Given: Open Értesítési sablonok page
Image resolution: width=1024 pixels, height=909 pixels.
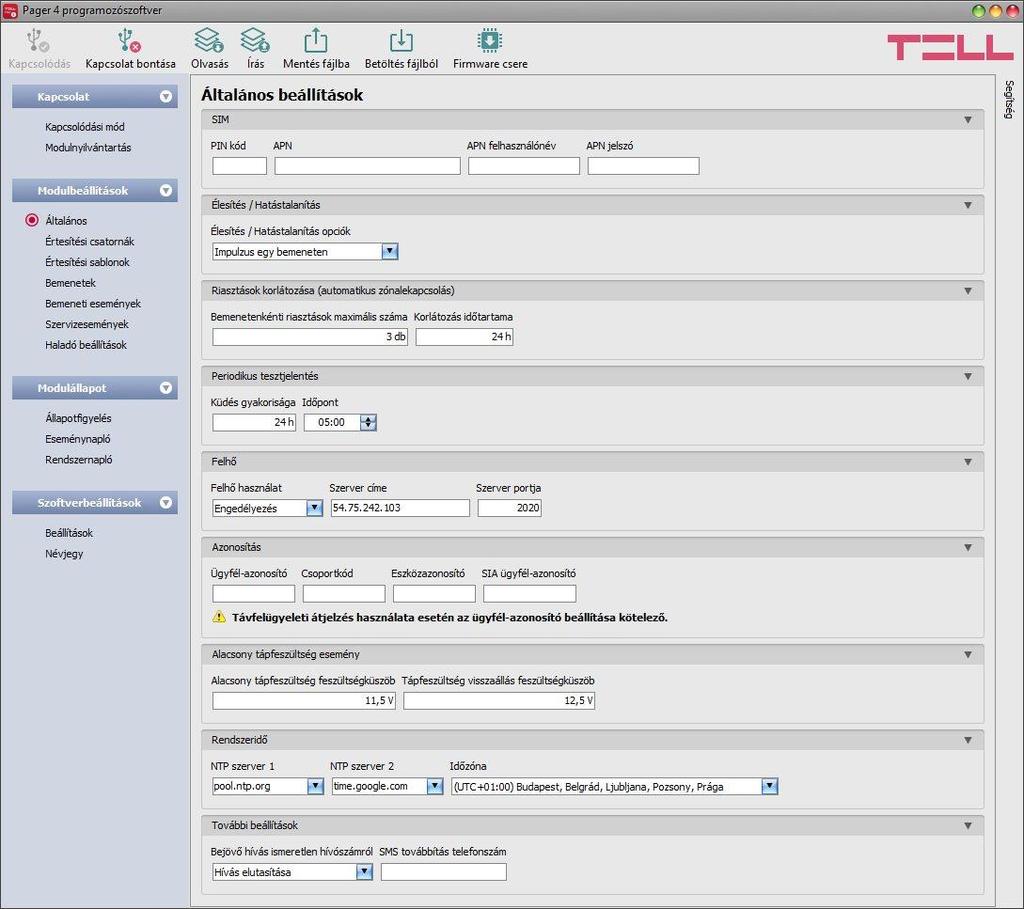Looking at the screenshot, I should [88, 263].
